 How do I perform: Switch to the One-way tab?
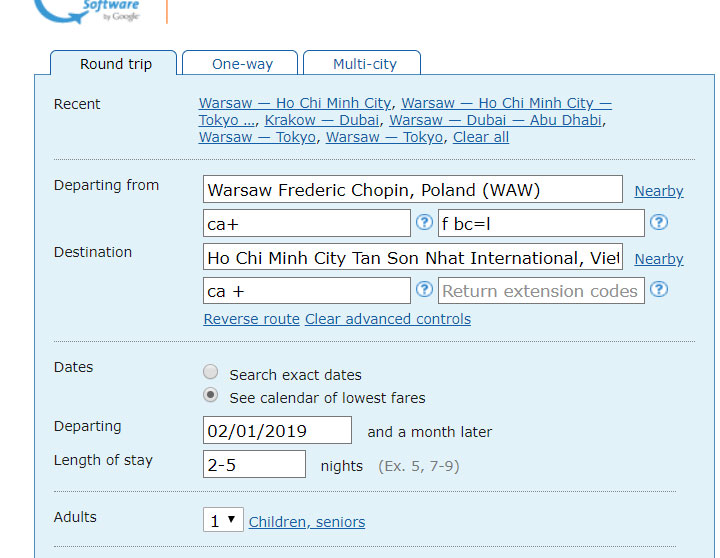(x=240, y=63)
